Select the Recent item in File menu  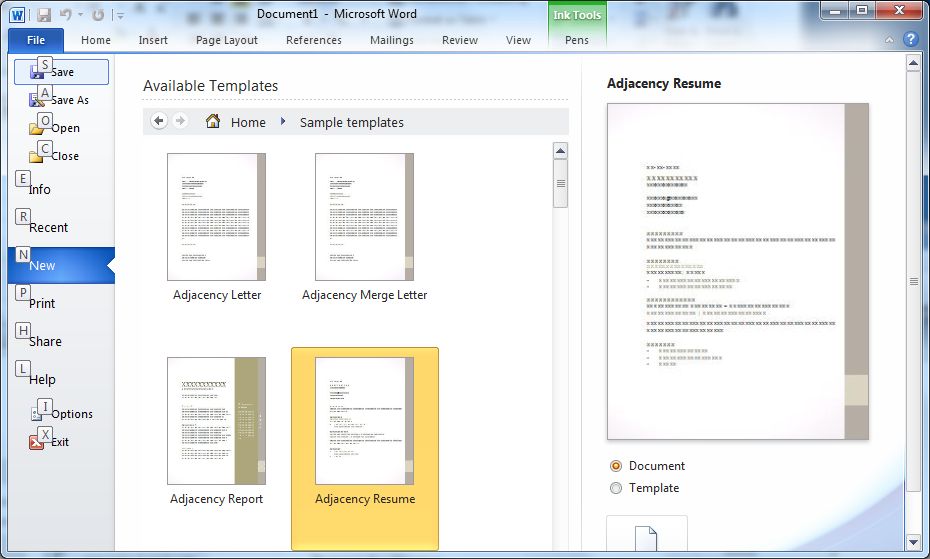point(49,227)
